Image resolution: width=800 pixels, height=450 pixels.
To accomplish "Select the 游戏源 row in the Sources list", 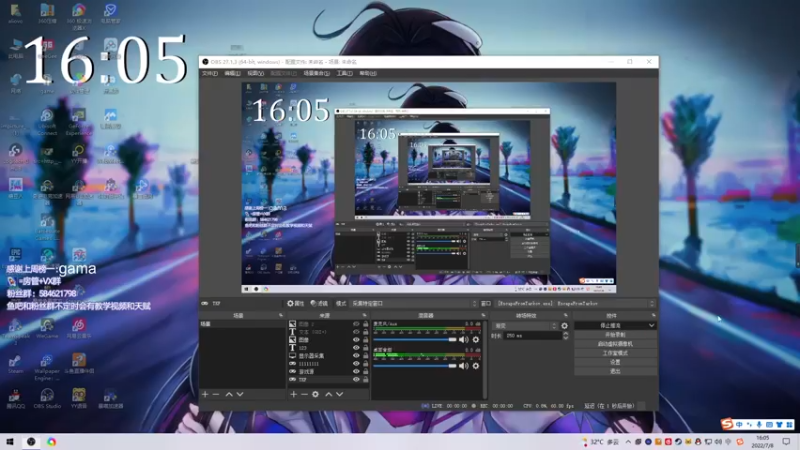I will (x=329, y=371).
